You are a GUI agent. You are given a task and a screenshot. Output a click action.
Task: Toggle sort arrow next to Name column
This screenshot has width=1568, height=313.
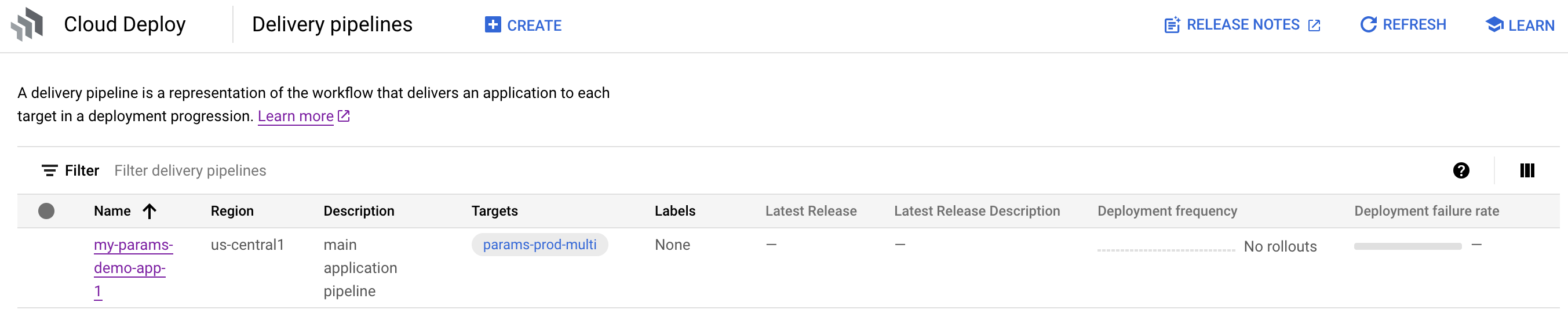tap(149, 211)
